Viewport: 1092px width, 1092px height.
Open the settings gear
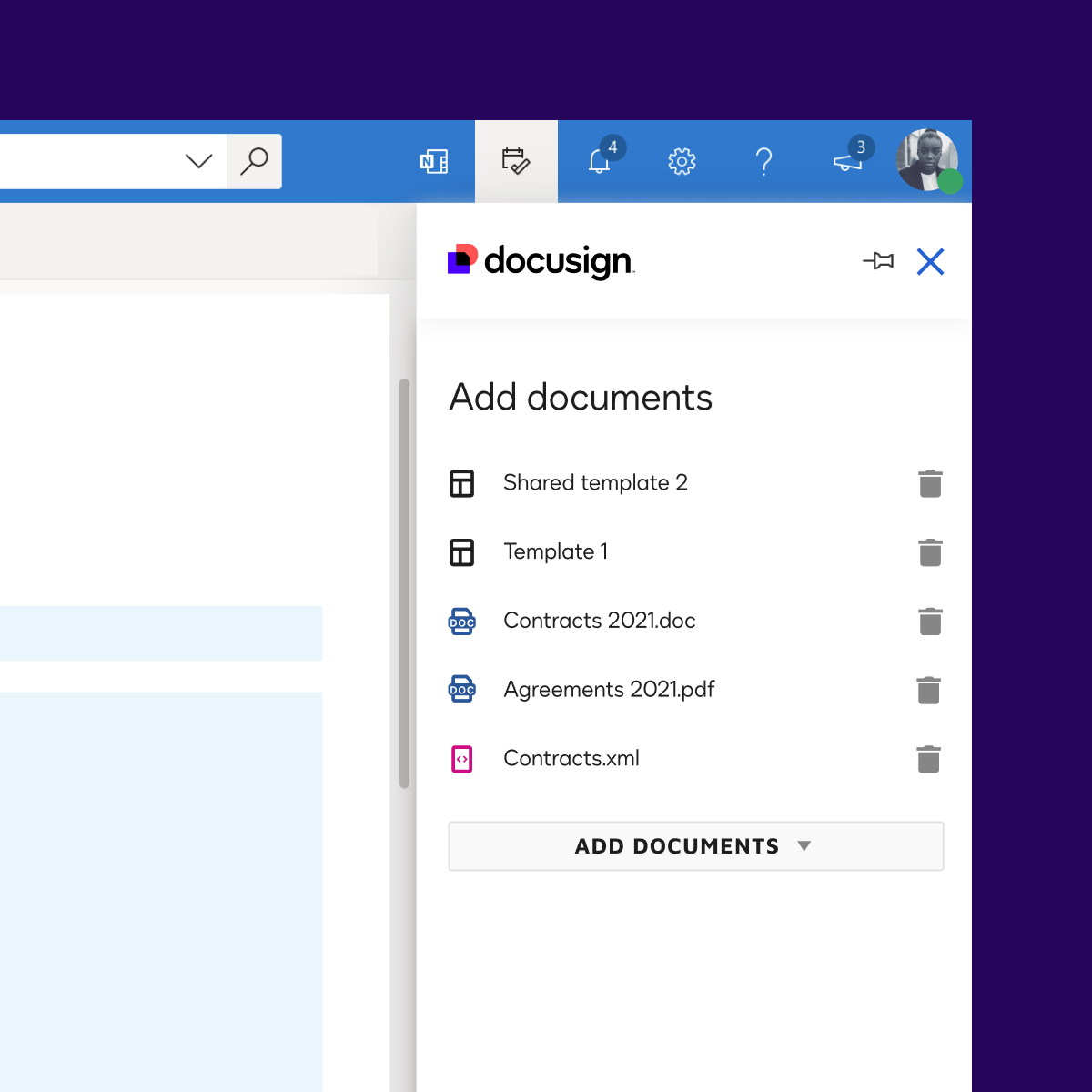pos(682,162)
